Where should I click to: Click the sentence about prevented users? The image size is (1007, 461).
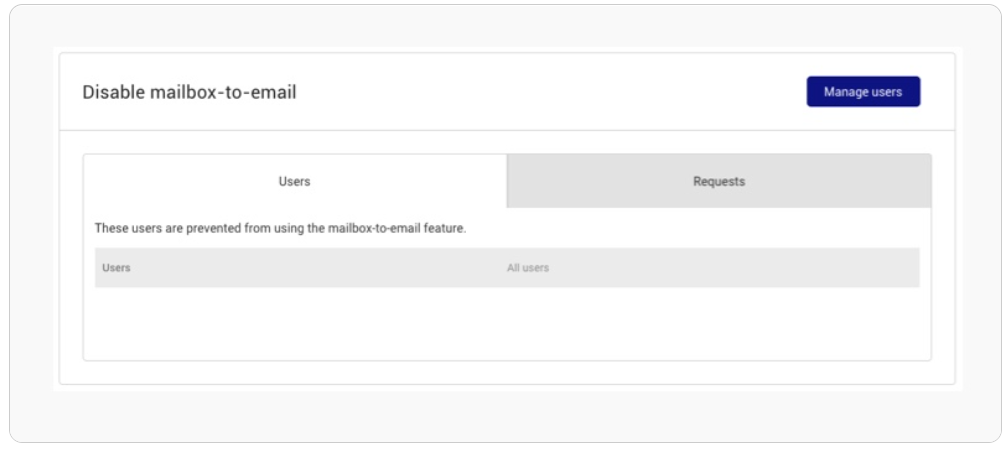click(281, 228)
